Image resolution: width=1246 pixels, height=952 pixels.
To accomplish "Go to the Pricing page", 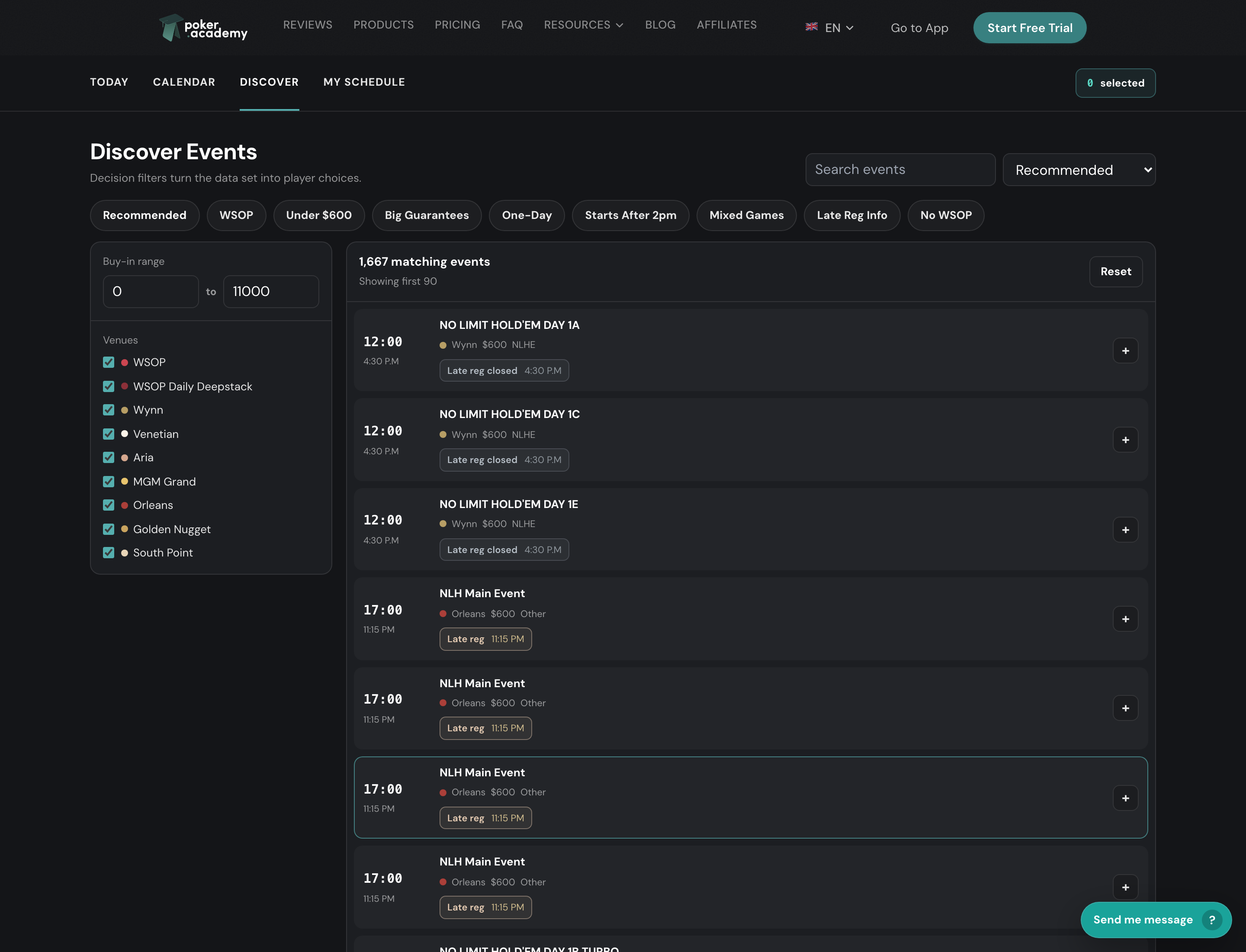I will click(x=457, y=25).
